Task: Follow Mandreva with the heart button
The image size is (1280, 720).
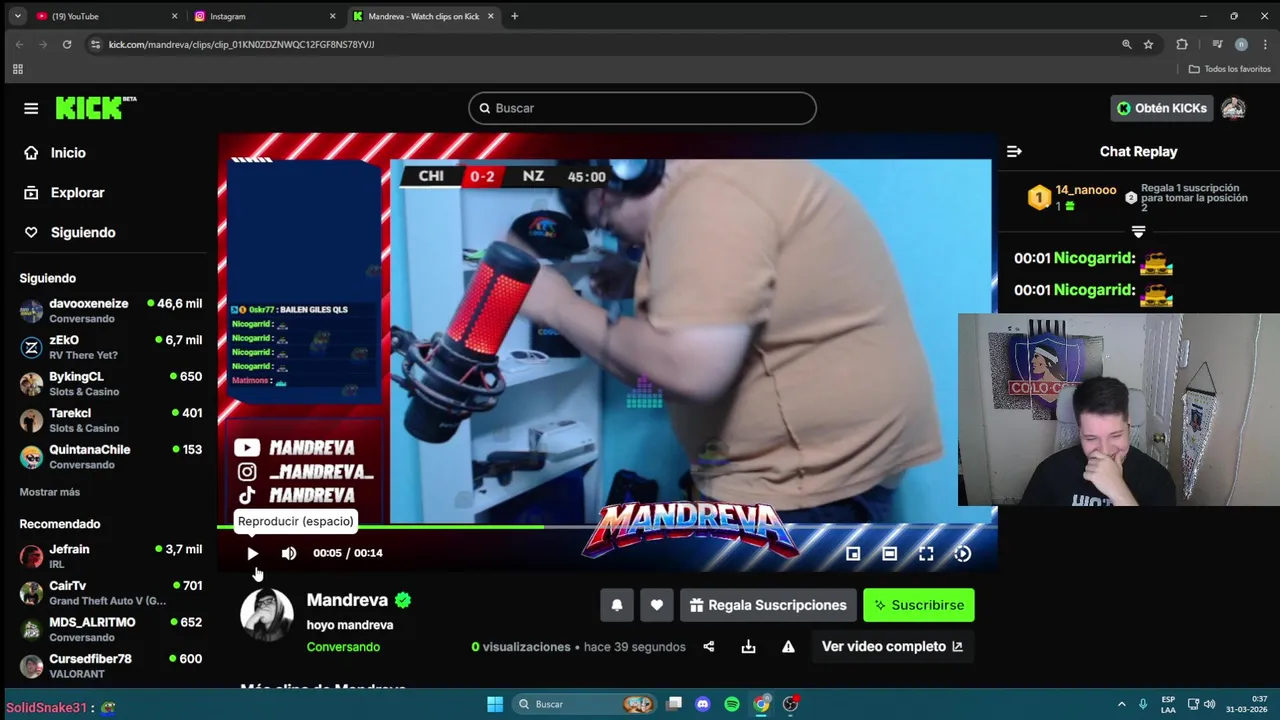Action: (x=657, y=605)
